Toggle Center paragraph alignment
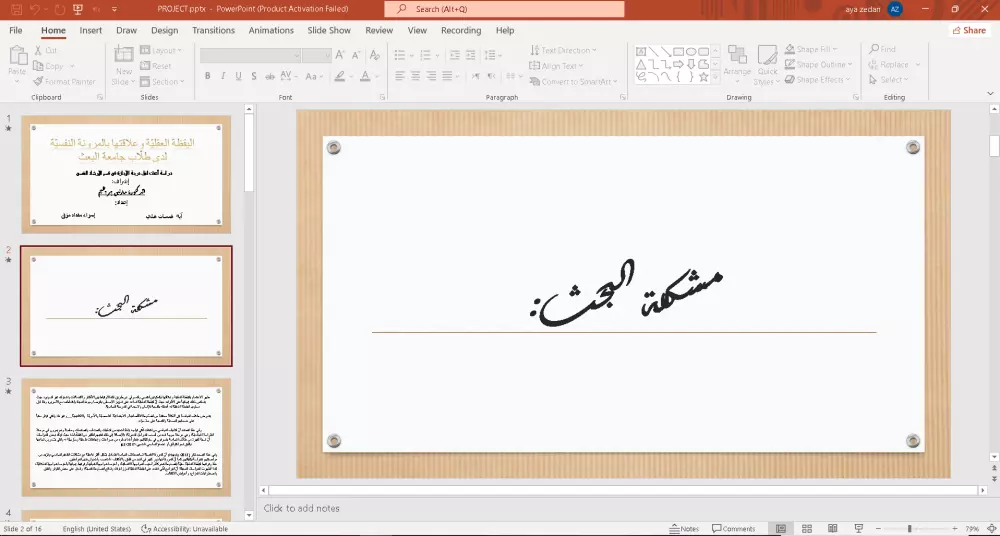The image size is (1000, 536). [415, 76]
